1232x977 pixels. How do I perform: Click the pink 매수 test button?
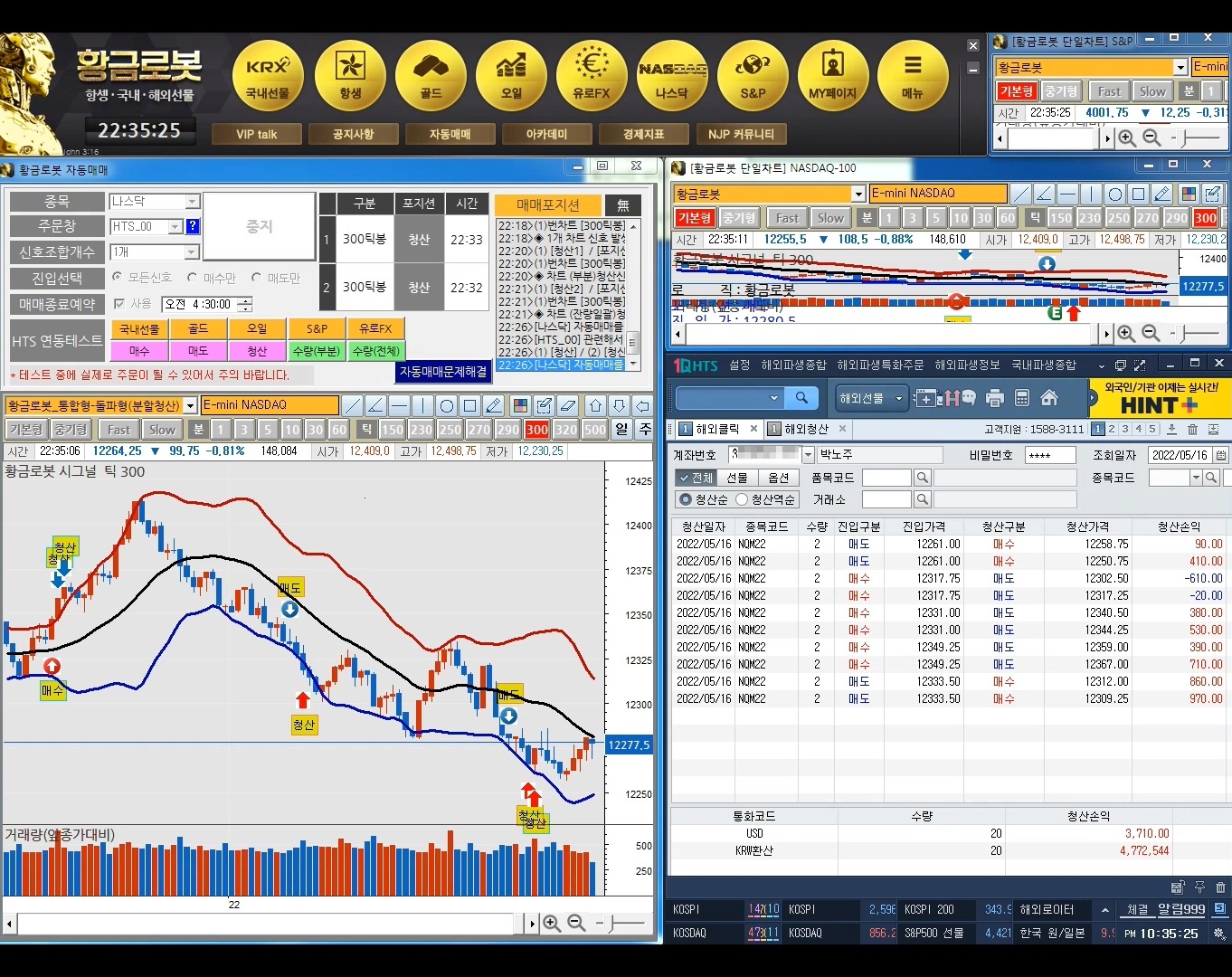(139, 350)
